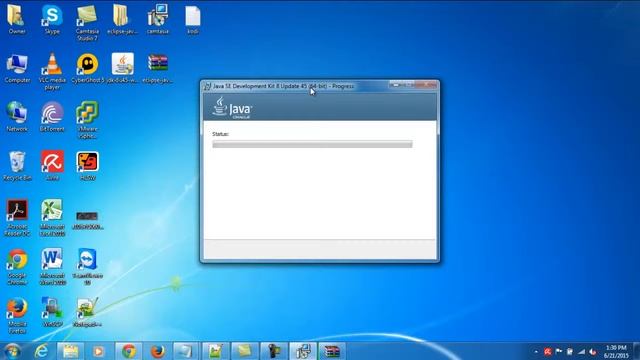Open the Owner folder on desktop
This screenshot has width=640, height=360.
[x=17, y=18]
